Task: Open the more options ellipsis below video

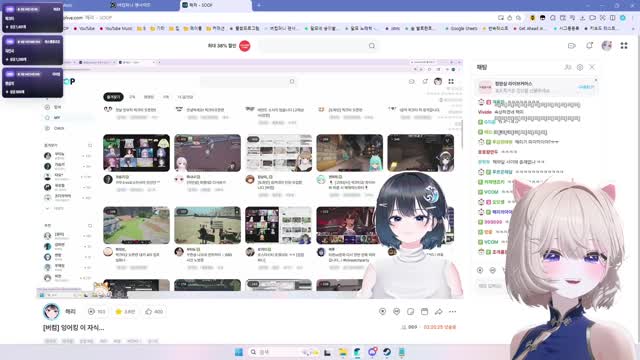Action: 452,311
